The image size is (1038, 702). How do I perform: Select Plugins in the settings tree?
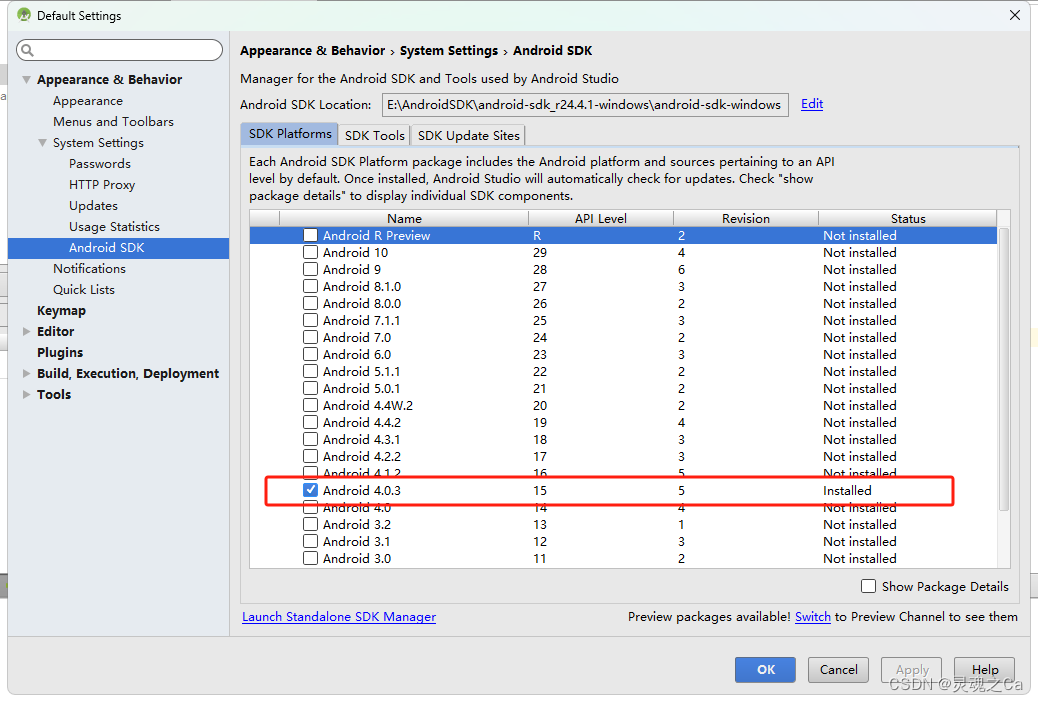pos(60,352)
